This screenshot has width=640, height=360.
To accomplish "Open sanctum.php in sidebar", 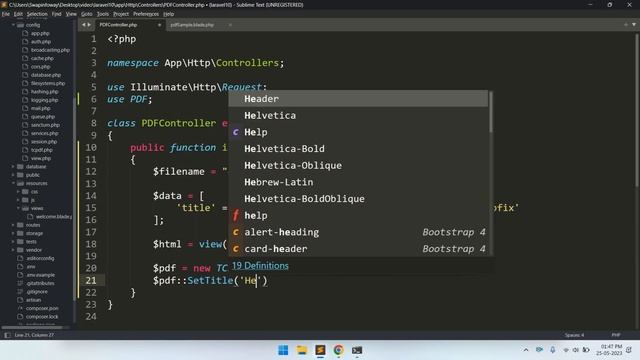I will (x=45, y=125).
